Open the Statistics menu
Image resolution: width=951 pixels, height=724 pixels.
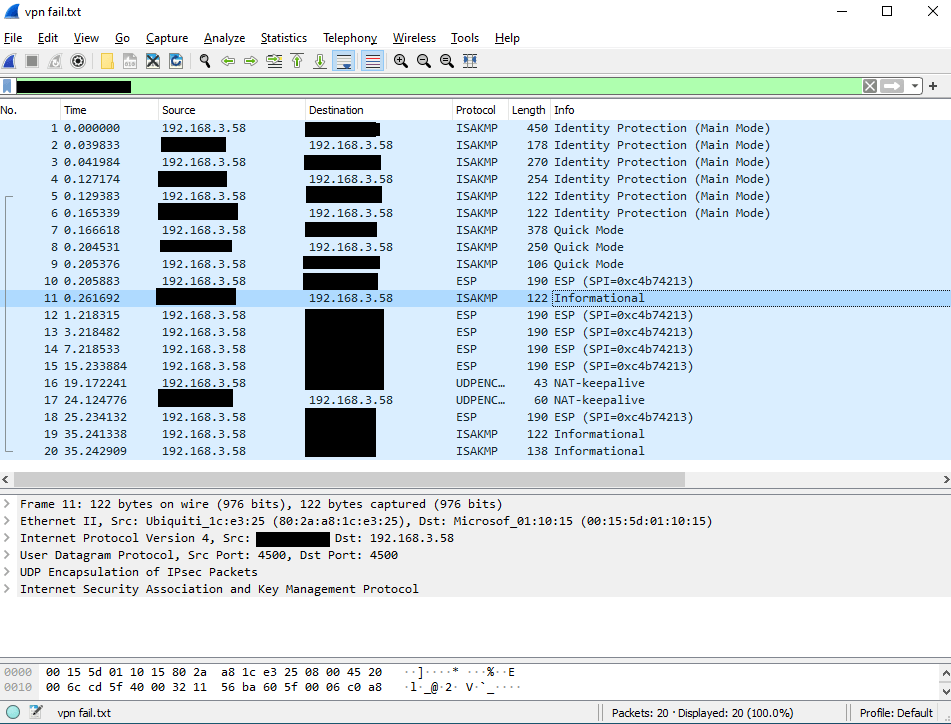point(283,38)
